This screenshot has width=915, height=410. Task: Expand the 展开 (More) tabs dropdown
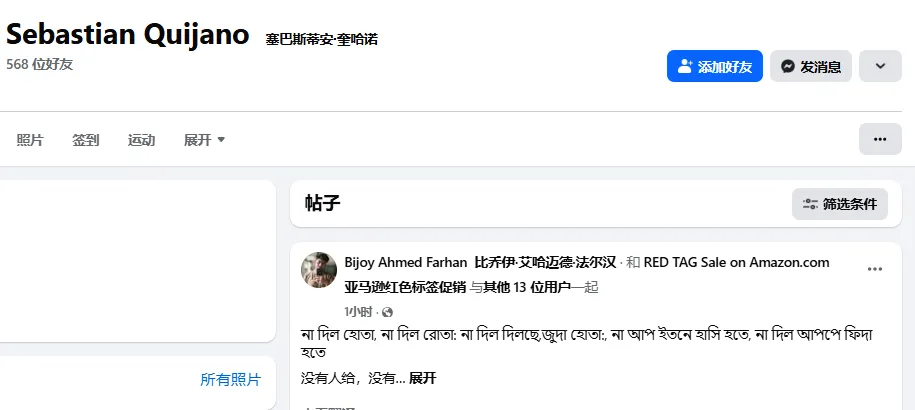tap(204, 140)
